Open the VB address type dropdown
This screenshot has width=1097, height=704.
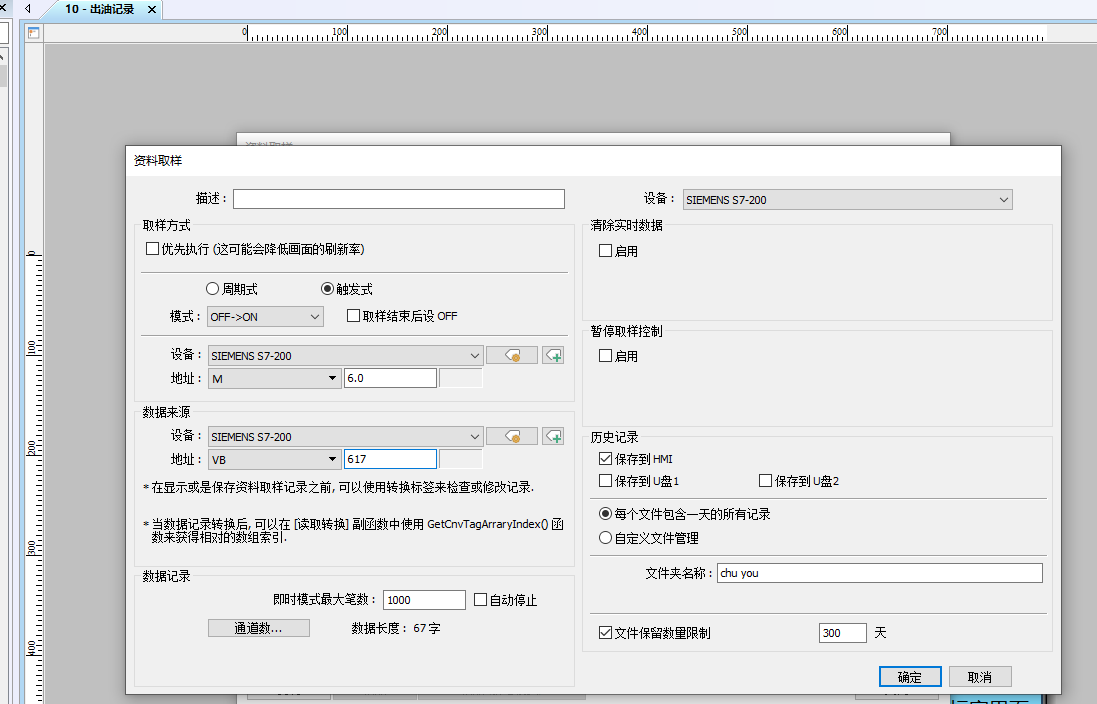coord(274,459)
